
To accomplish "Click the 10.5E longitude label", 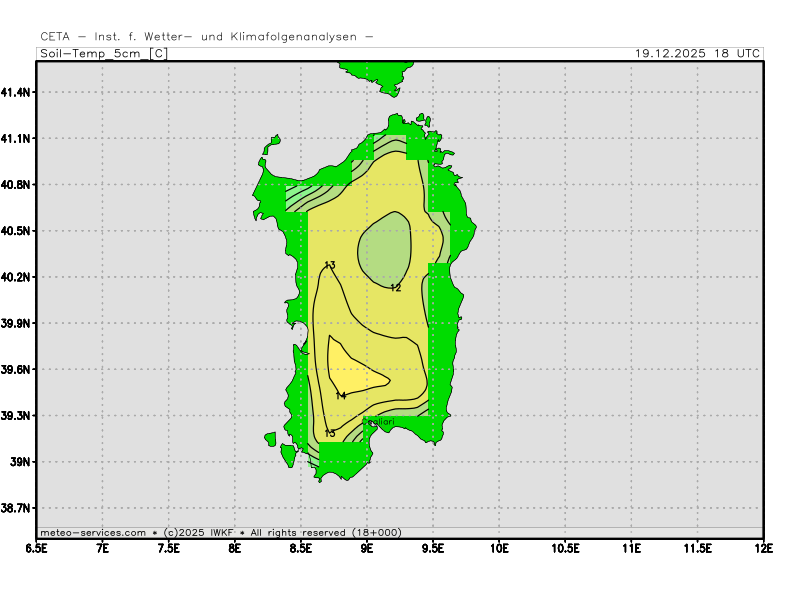I will (565, 548).
